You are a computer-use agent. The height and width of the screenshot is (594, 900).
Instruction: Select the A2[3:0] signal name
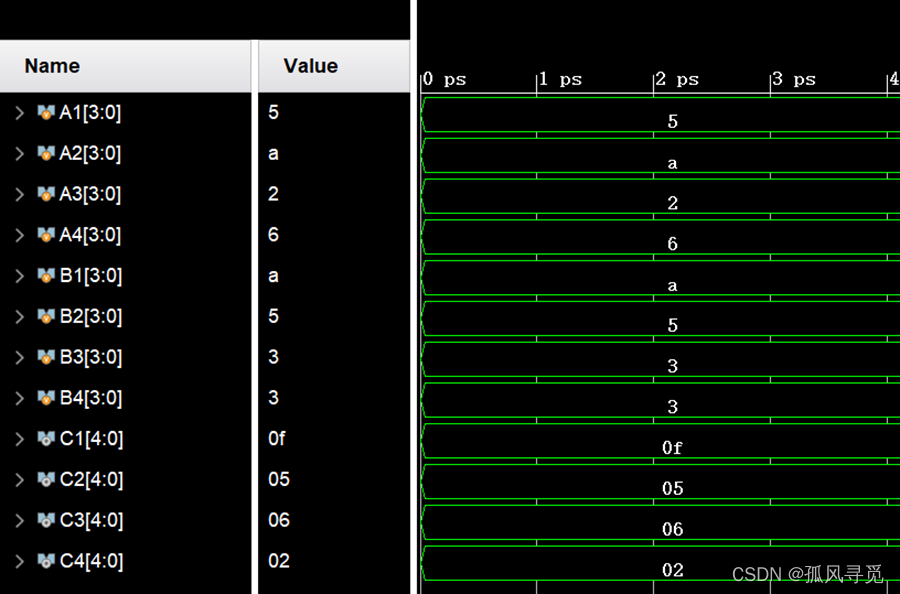click(90, 154)
